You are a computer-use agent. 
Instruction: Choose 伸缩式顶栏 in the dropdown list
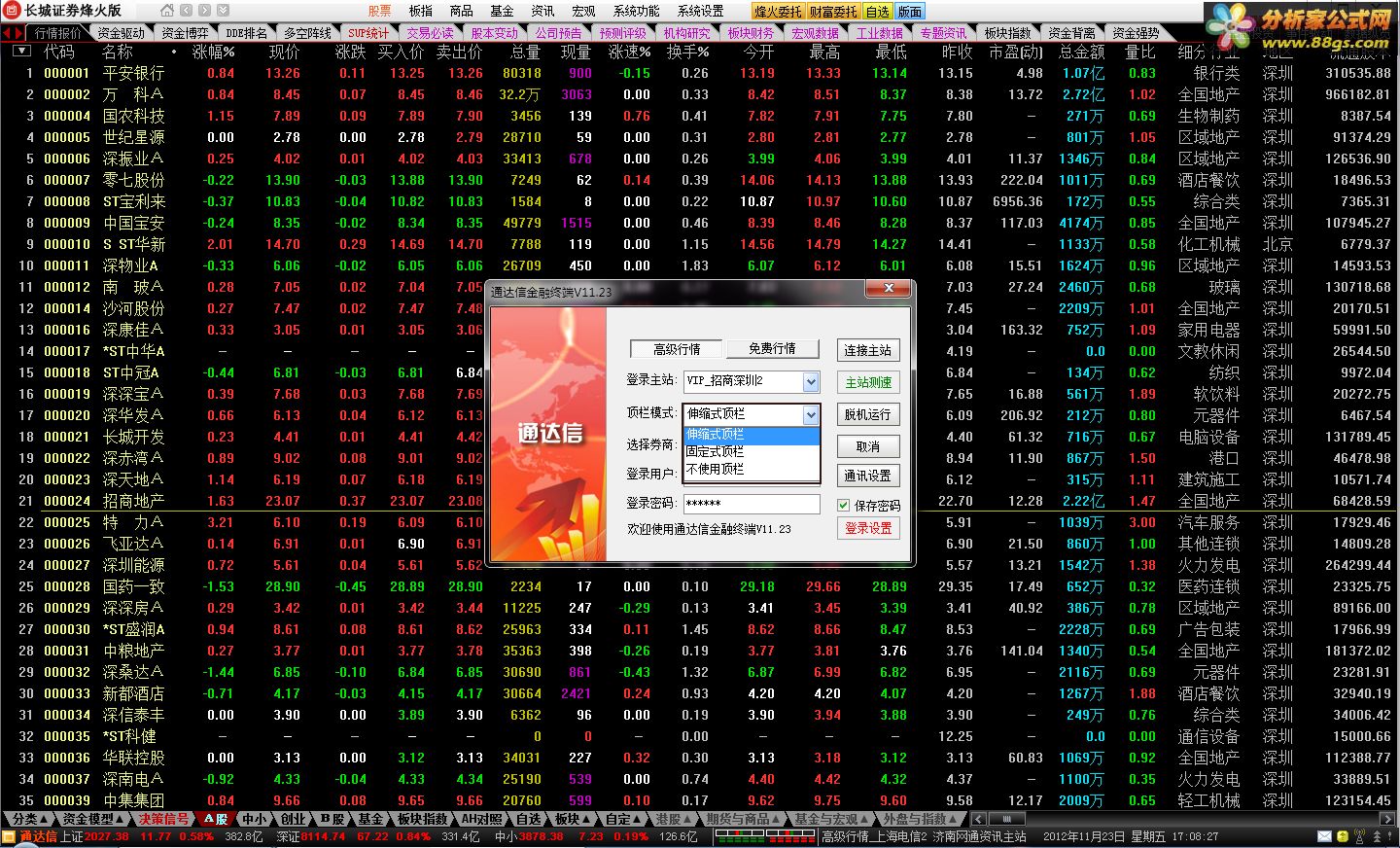752,435
